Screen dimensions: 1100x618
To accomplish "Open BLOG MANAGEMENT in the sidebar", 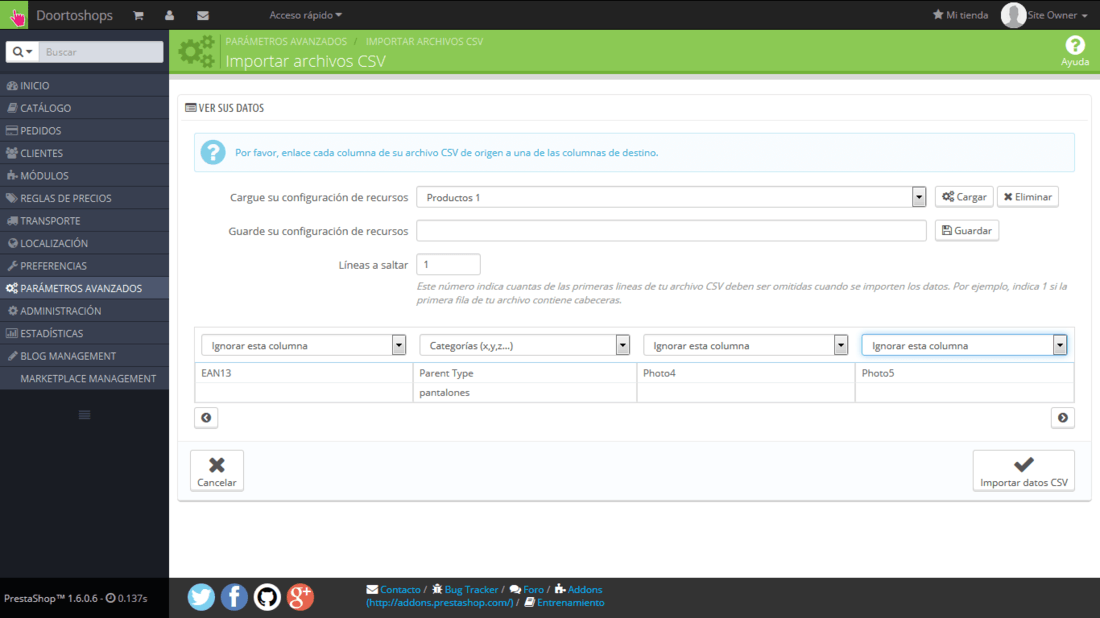I will point(84,356).
